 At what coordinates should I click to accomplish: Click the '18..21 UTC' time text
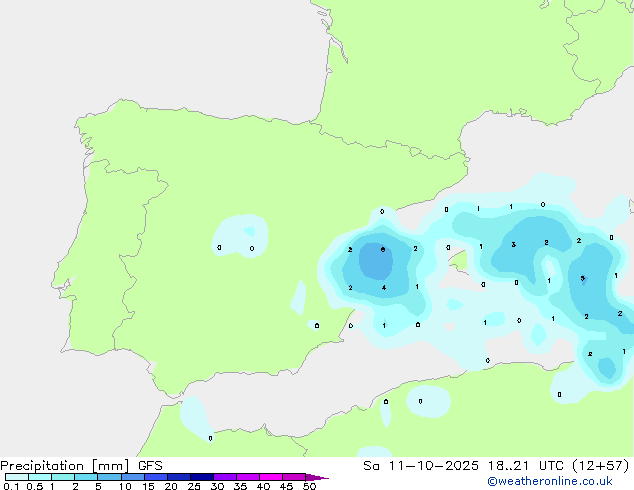528,466
